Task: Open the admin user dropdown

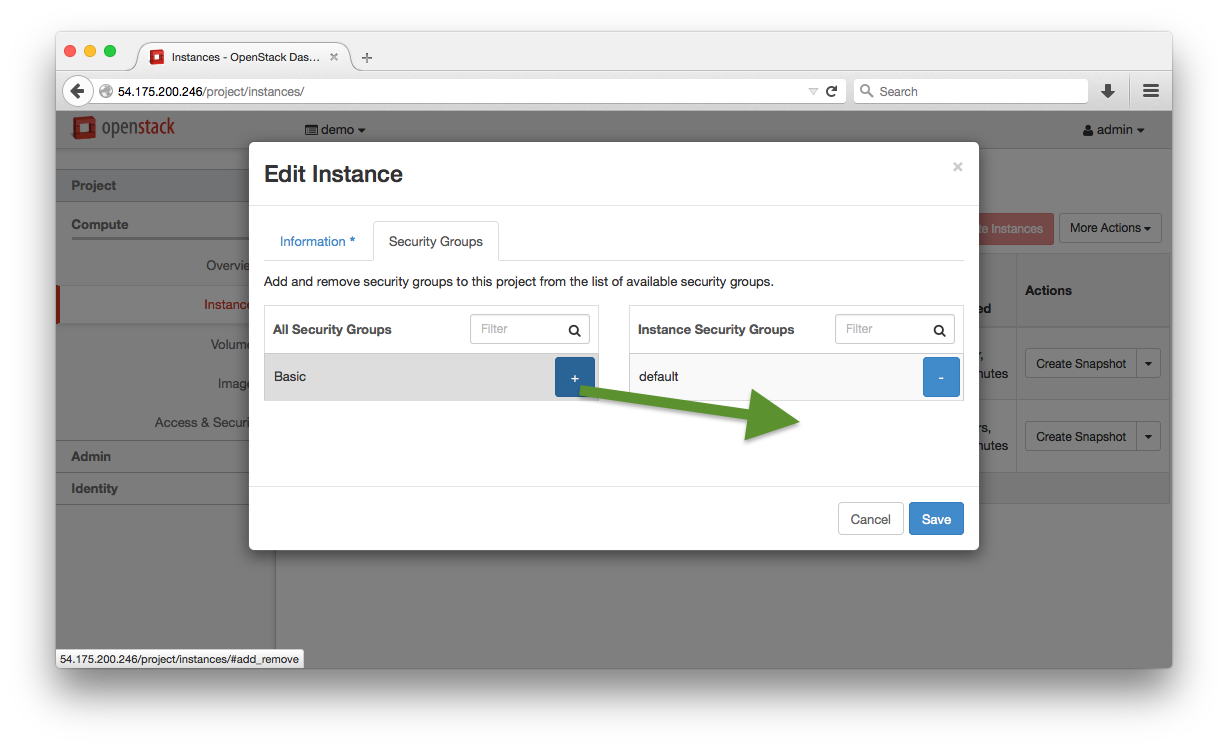Action: [x=1113, y=130]
